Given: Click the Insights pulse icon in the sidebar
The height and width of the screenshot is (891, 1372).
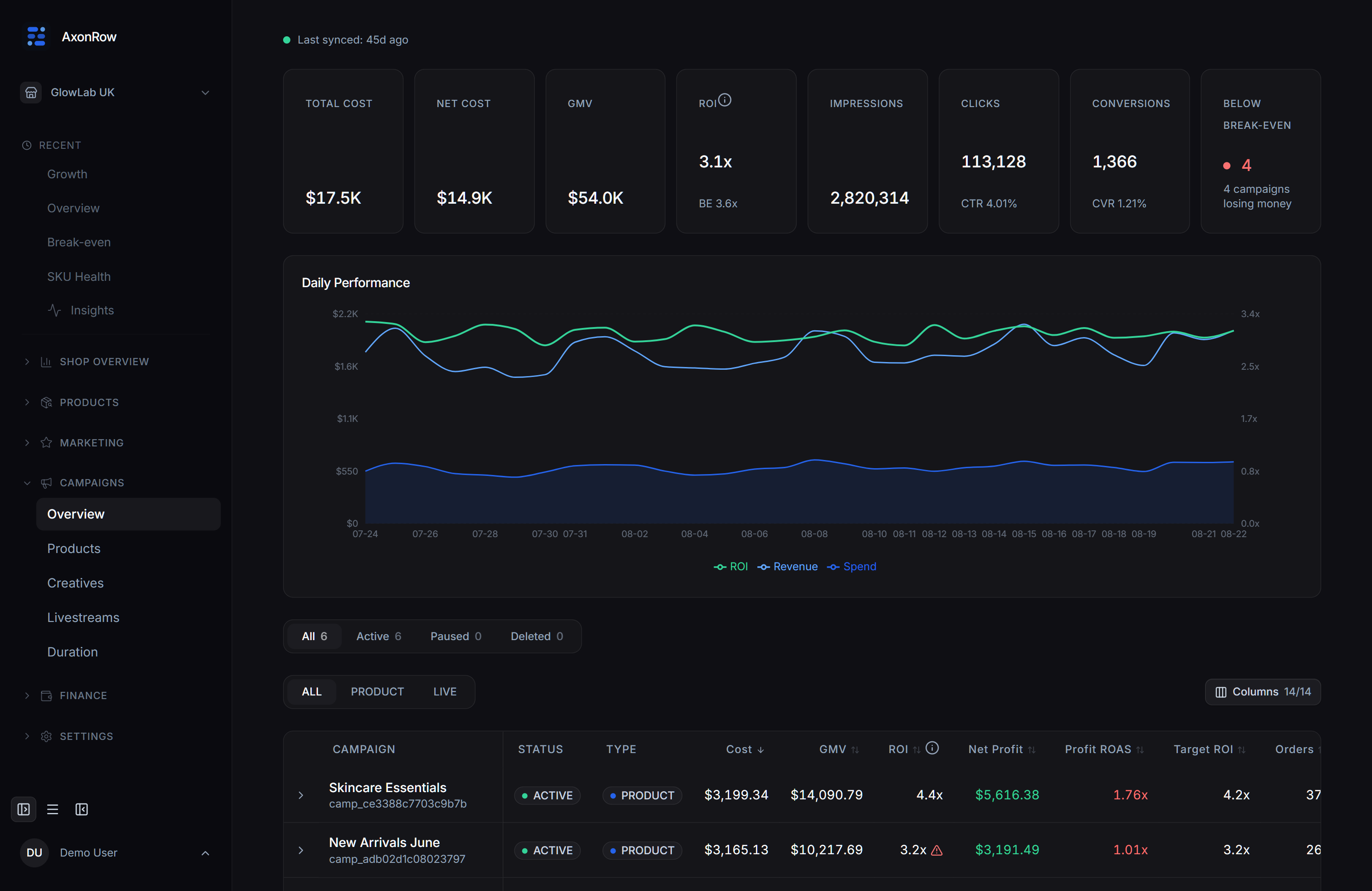Looking at the screenshot, I should click(54, 310).
